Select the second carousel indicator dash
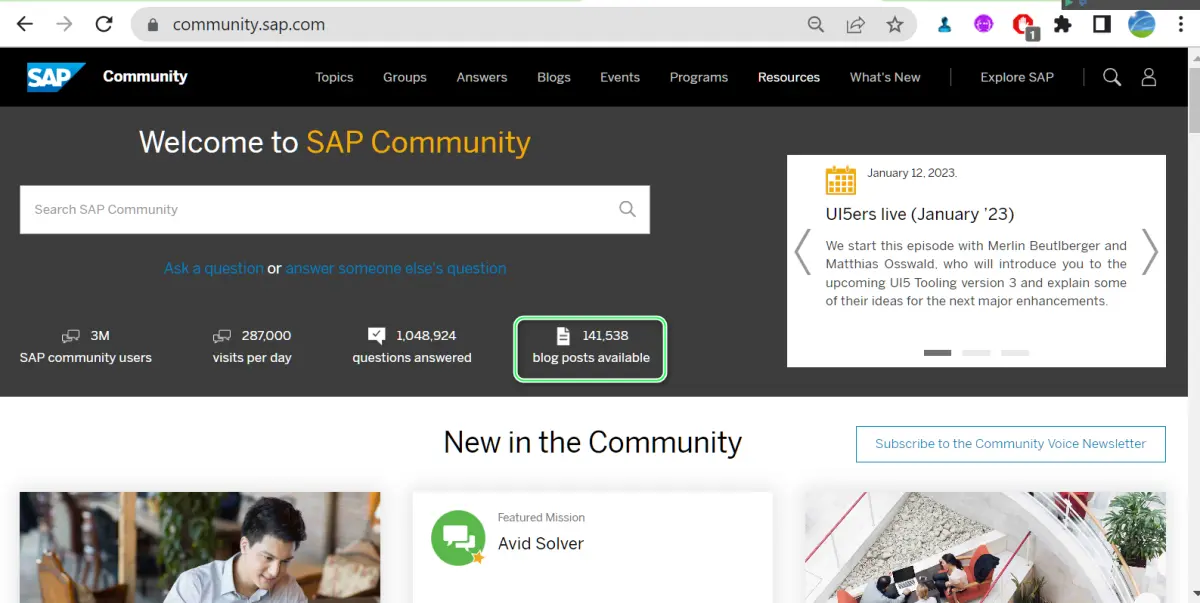This screenshot has width=1200, height=603. click(976, 353)
